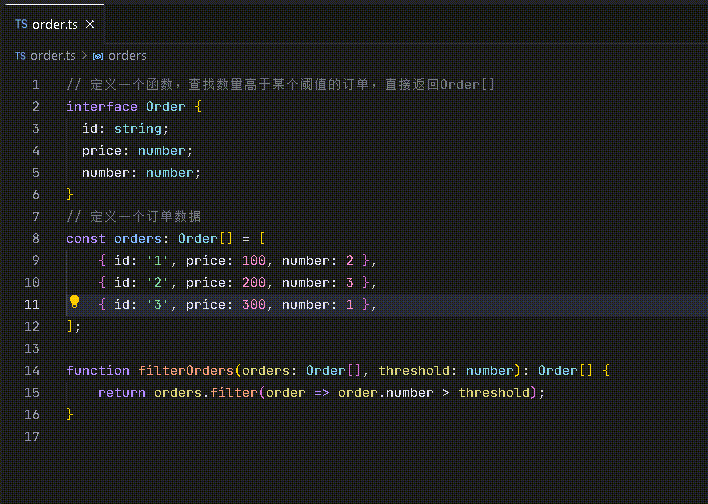Click the const keyword on line 8
Screen dimensions: 708x504
point(86,239)
